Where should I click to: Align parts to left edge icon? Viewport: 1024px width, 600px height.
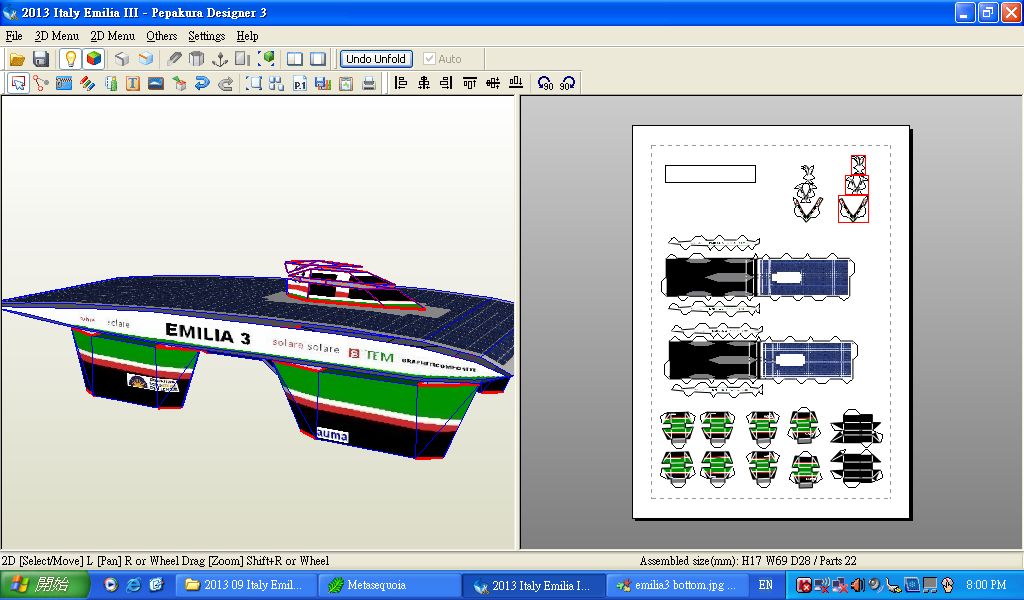pyautogui.click(x=401, y=84)
